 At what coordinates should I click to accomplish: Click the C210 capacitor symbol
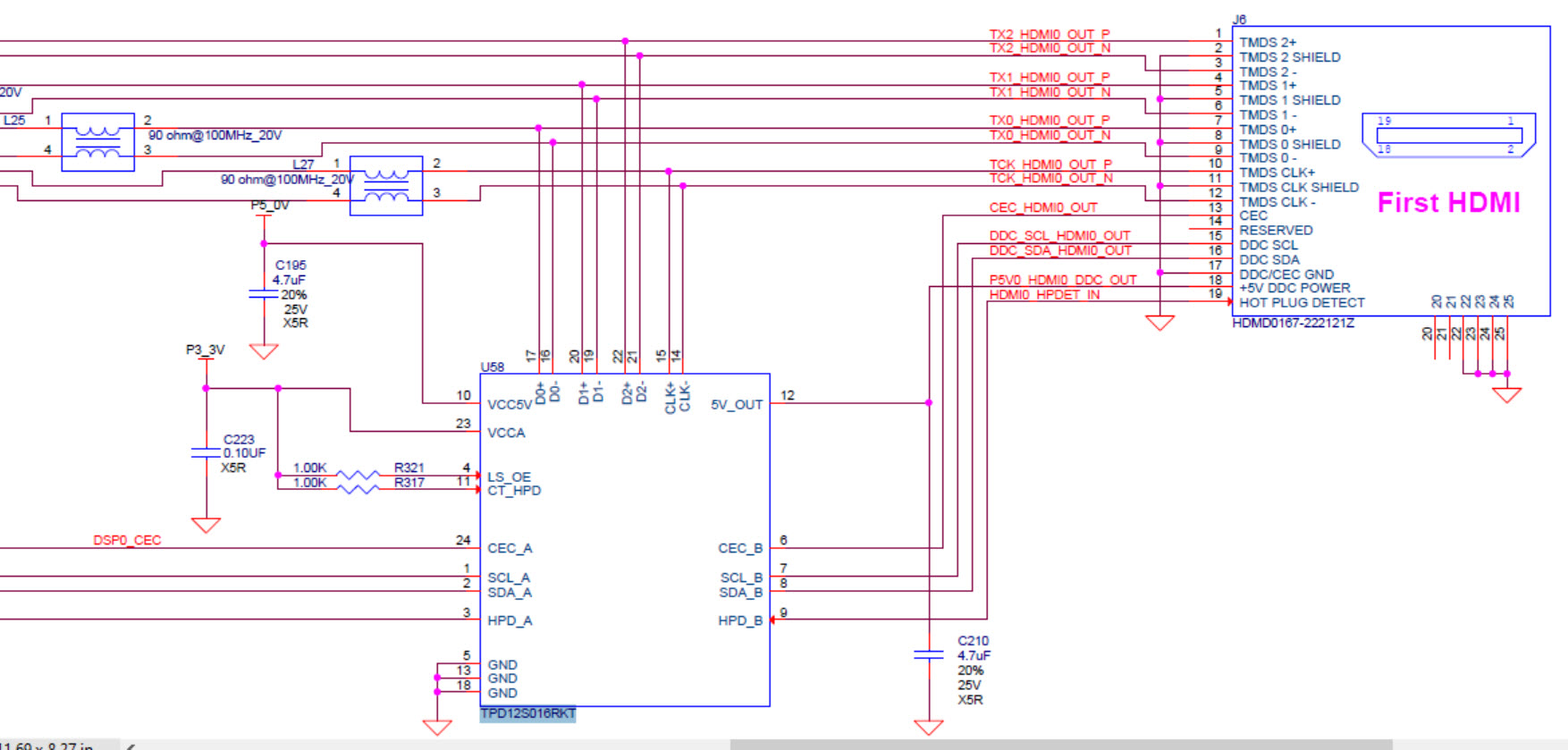pyautogui.click(x=929, y=654)
